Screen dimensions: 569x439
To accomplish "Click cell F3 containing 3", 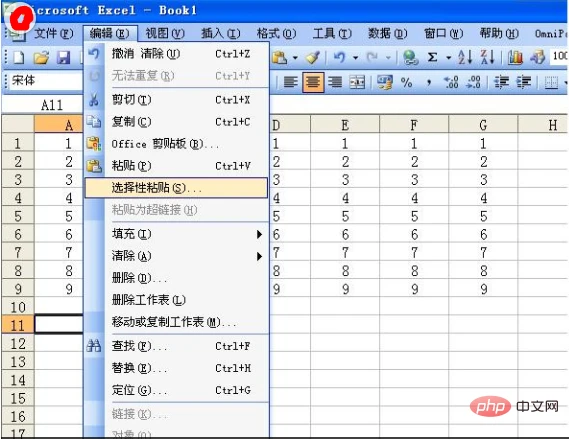I will (x=414, y=180).
